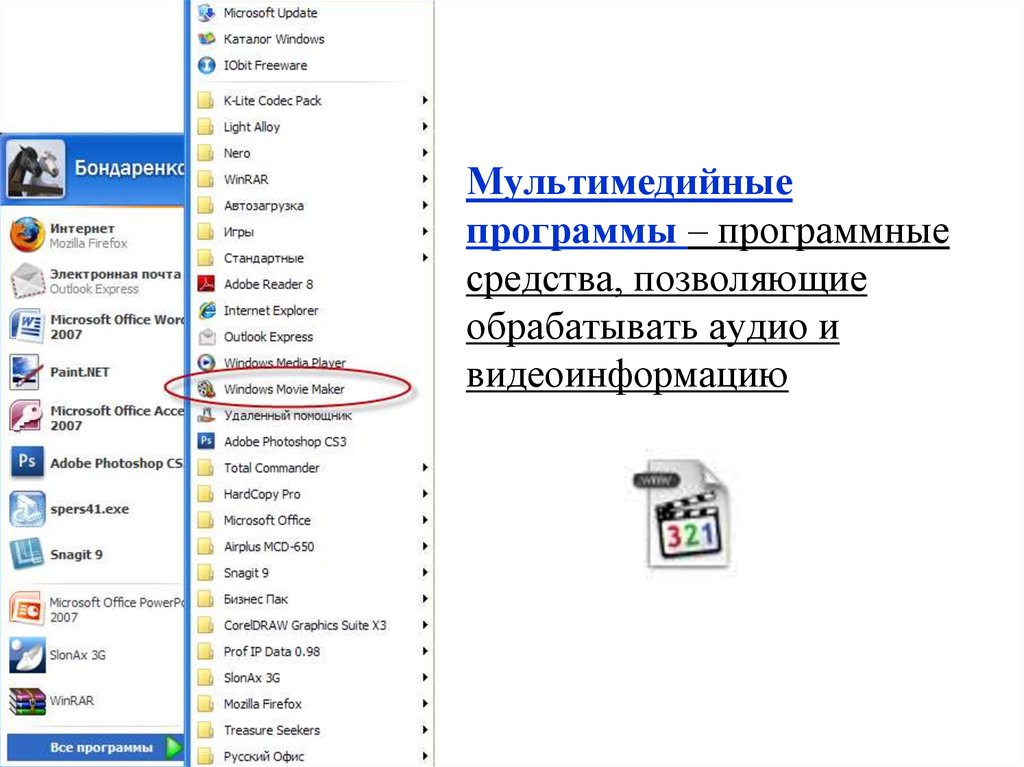Click the green arrow beside Все программы
Viewport: 1024px width, 767px height.
click(x=174, y=747)
